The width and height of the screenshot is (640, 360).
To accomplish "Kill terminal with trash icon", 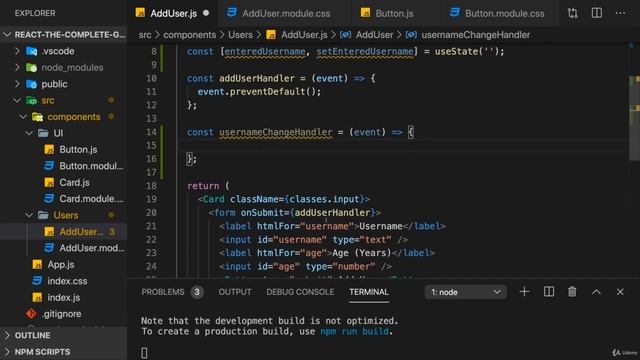I will coord(572,292).
